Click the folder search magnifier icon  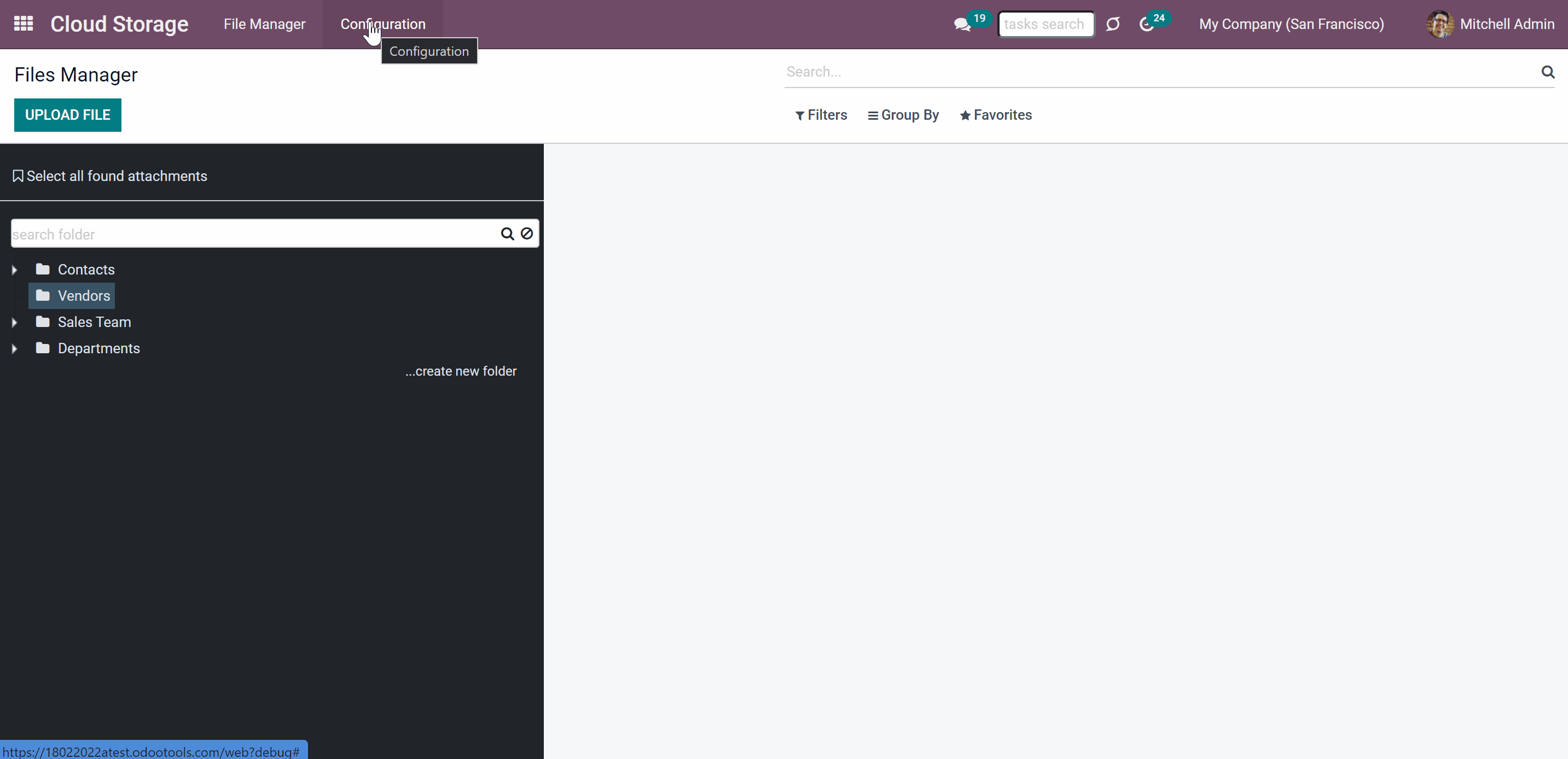507,234
